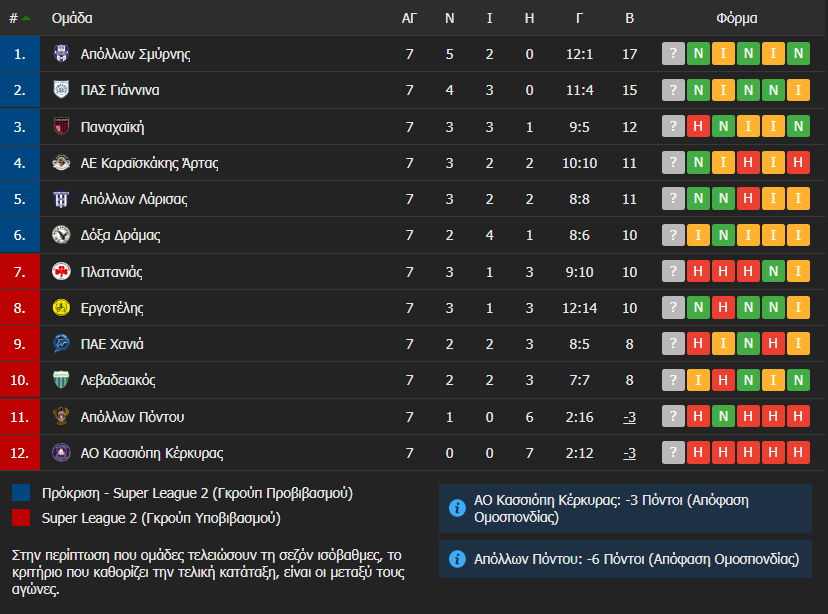
Task: Sort table by the Ομάδα column header
Action: pyautogui.click(x=72, y=18)
